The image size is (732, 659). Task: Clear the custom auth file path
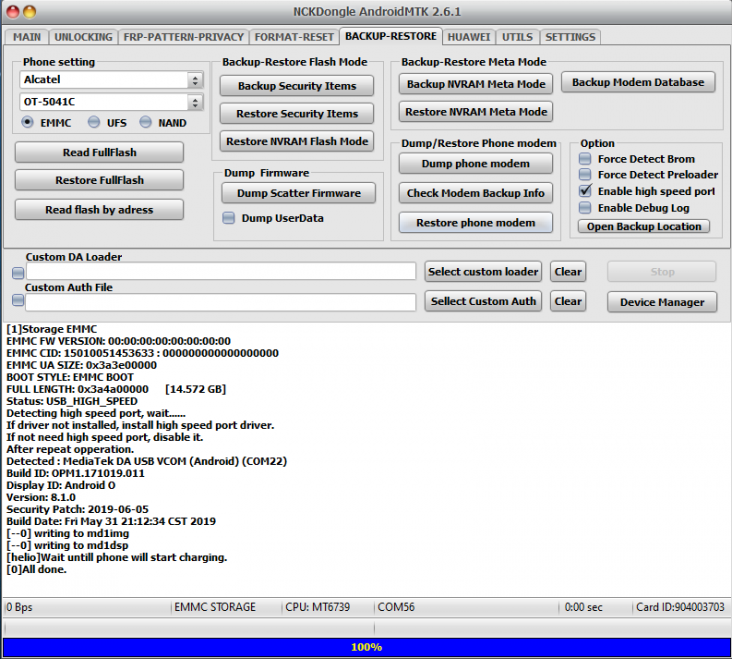tap(568, 301)
